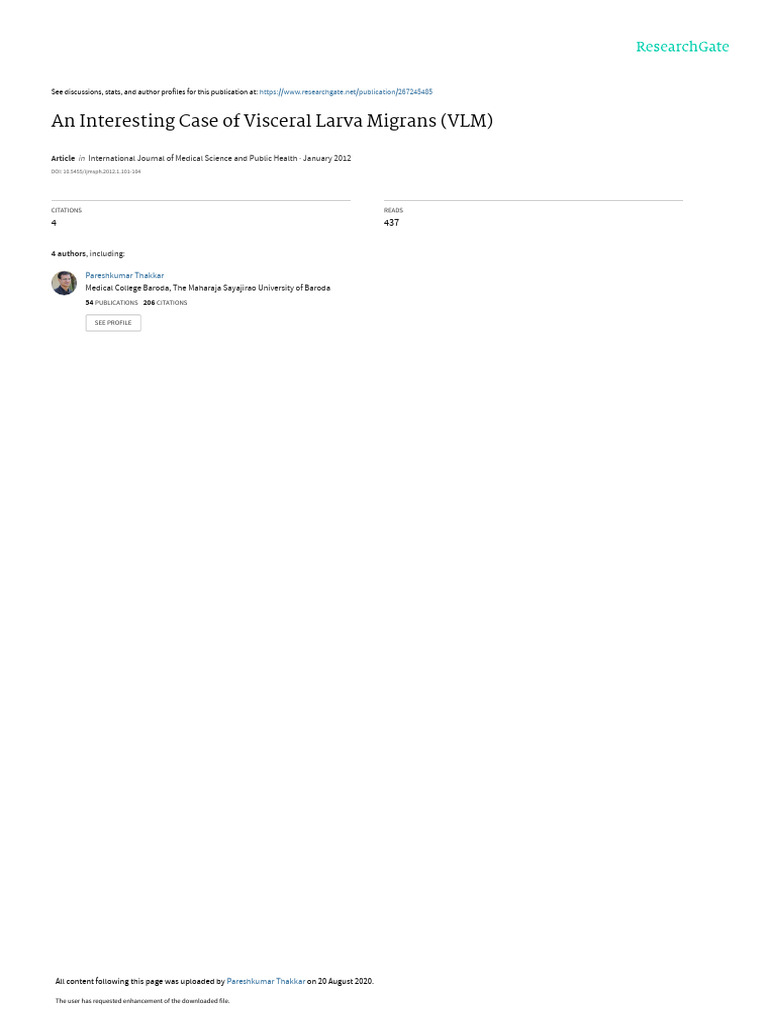Click the January 2012 publication date
Image resolution: width=768 pixels, height=1024 pixels.
click(x=327, y=158)
